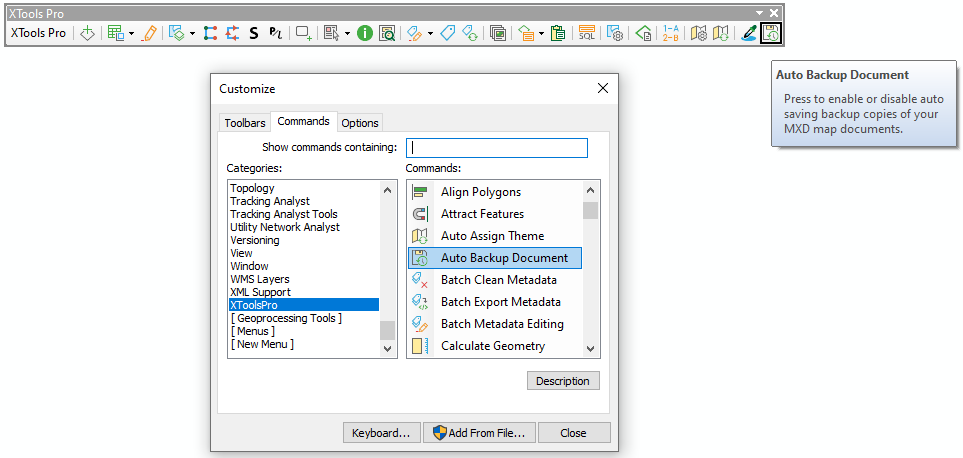This screenshot has height=458, width=963.
Task: Click the Show commands containing field
Action: (497, 148)
